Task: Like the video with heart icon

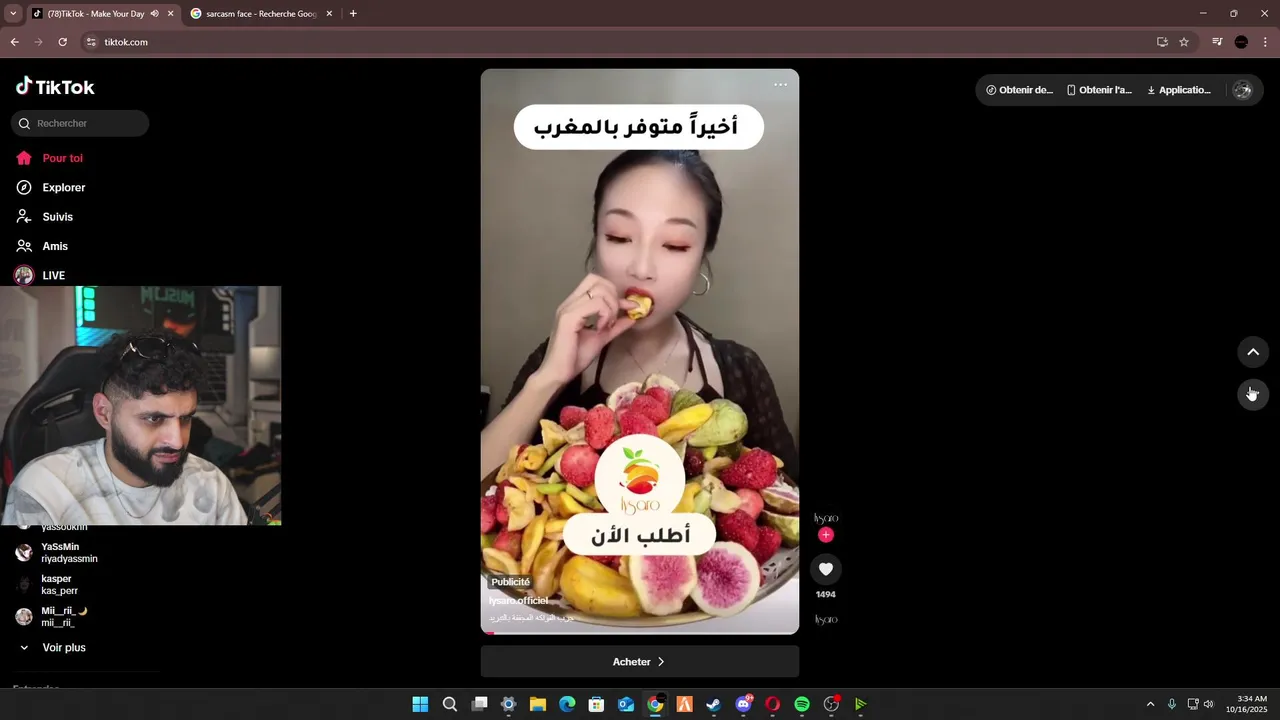Action: 825,569
